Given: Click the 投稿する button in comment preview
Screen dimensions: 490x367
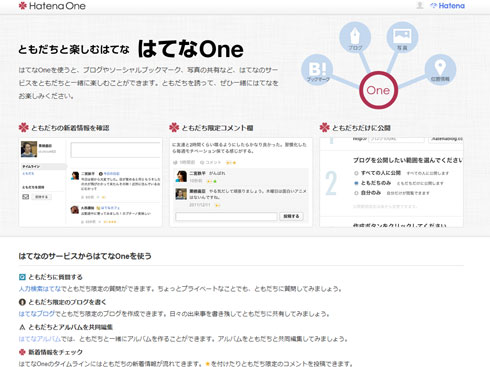Looking at the screenshot, I should [x=291, y=216].
